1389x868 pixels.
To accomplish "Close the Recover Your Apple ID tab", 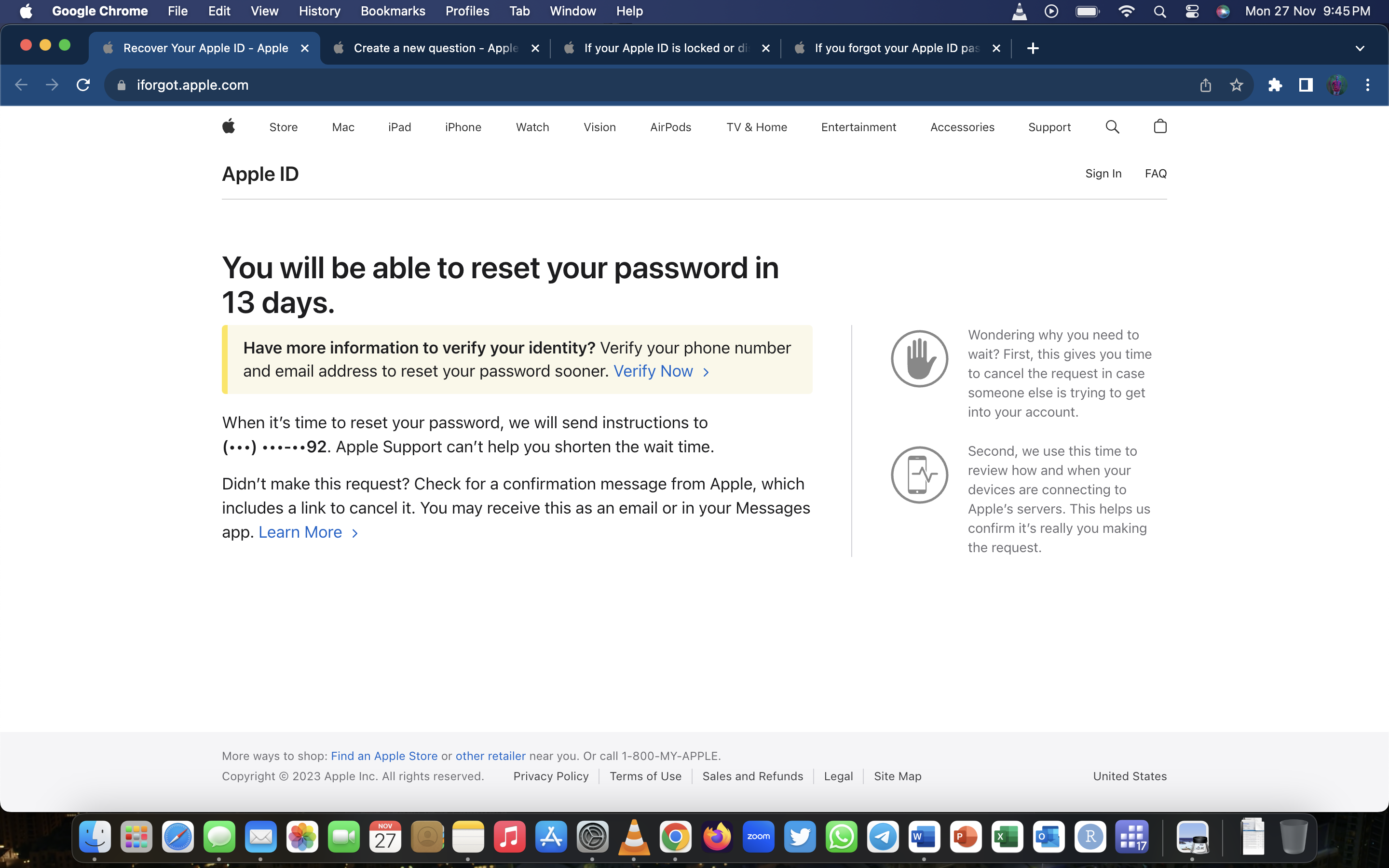I will click(x=305, y=48).
